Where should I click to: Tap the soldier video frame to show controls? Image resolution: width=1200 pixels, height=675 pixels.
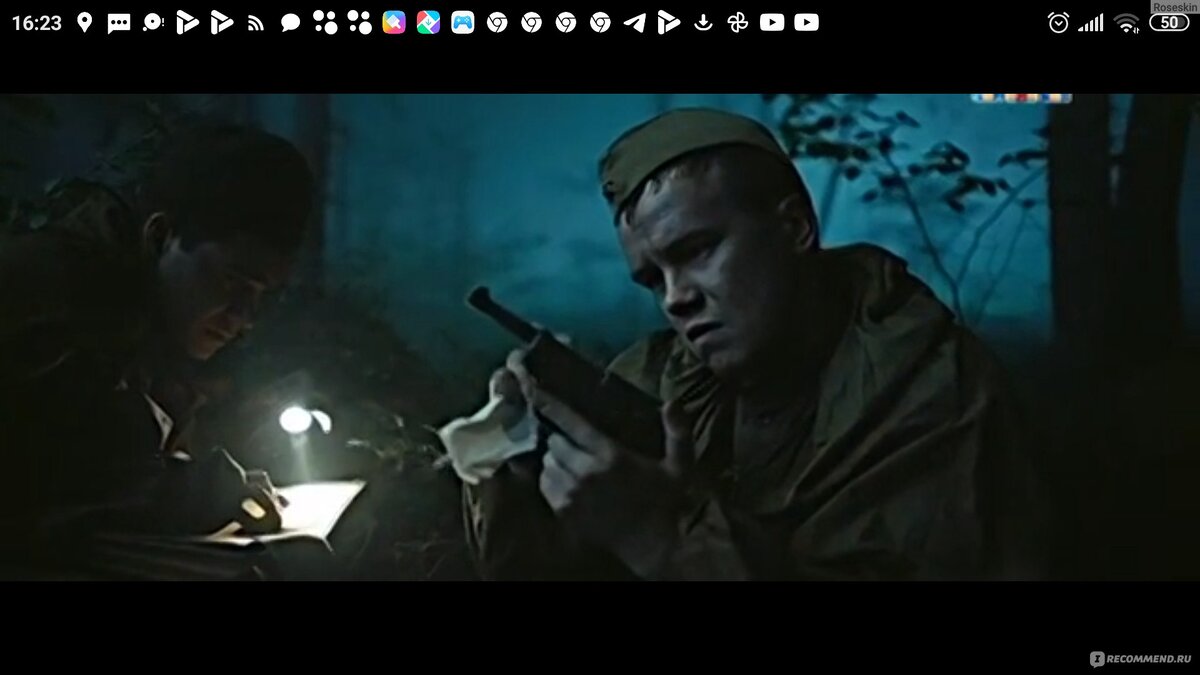[x=600, y=337]
